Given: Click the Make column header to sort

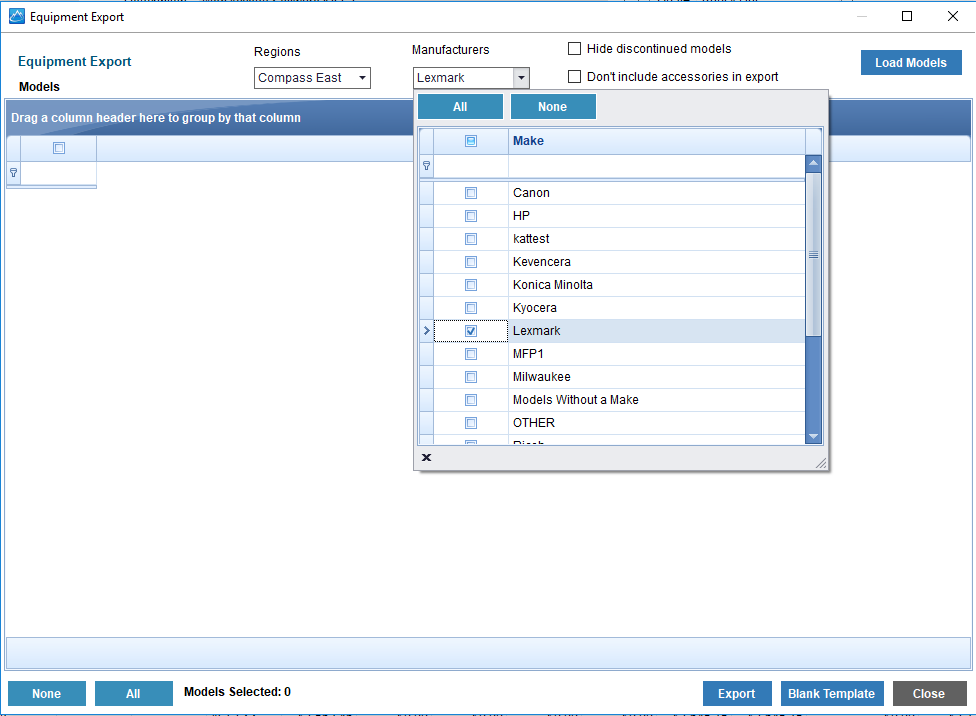Looking at the screenshot, I should [x=657, y=141].
